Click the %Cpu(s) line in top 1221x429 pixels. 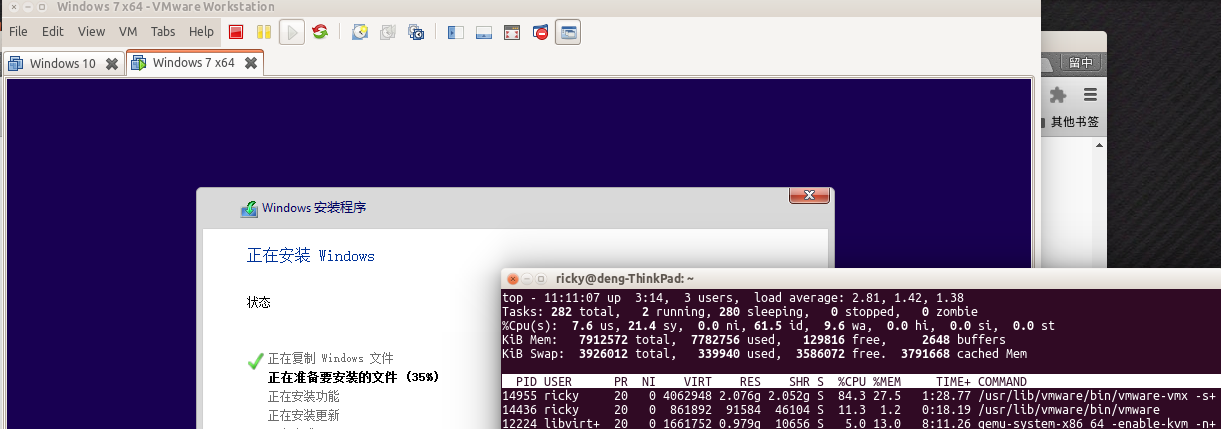[778, 326]
